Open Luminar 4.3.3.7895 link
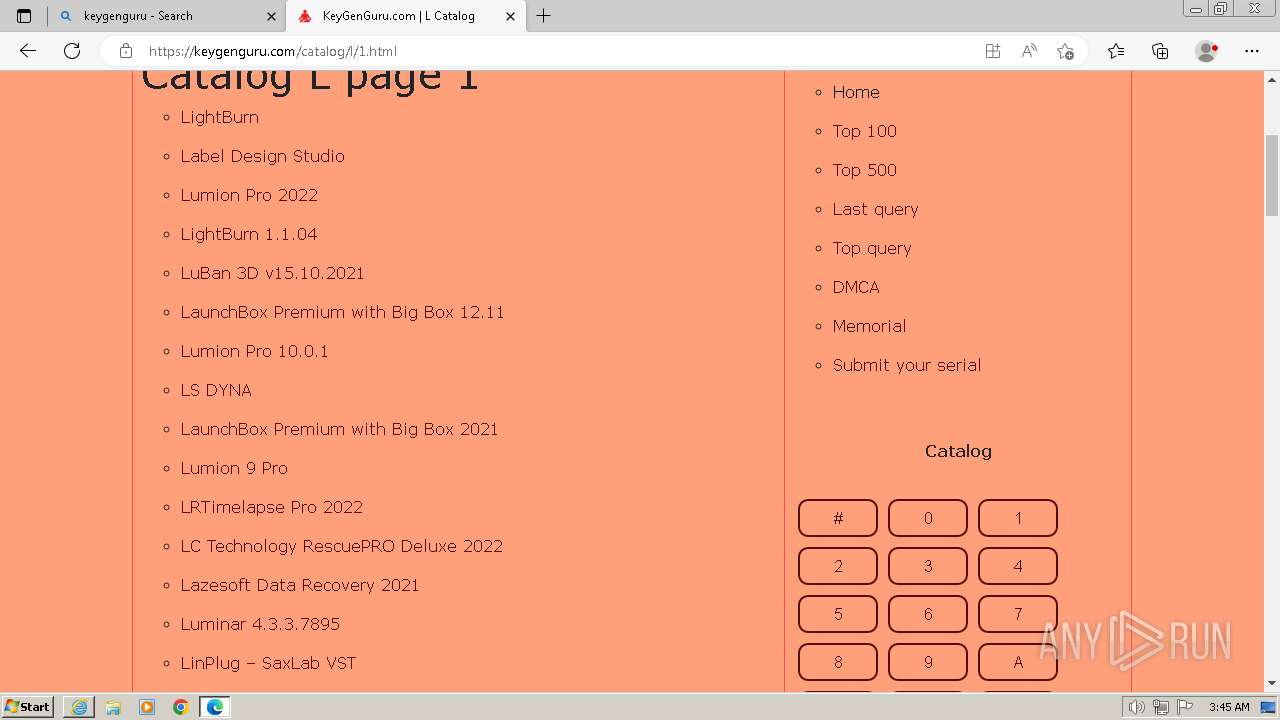 click(260, 624)
